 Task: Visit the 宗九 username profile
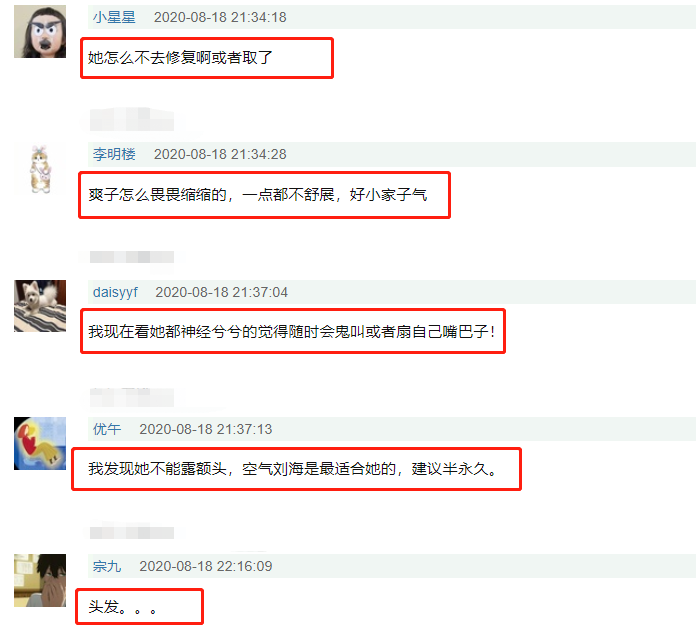point(107,566)
